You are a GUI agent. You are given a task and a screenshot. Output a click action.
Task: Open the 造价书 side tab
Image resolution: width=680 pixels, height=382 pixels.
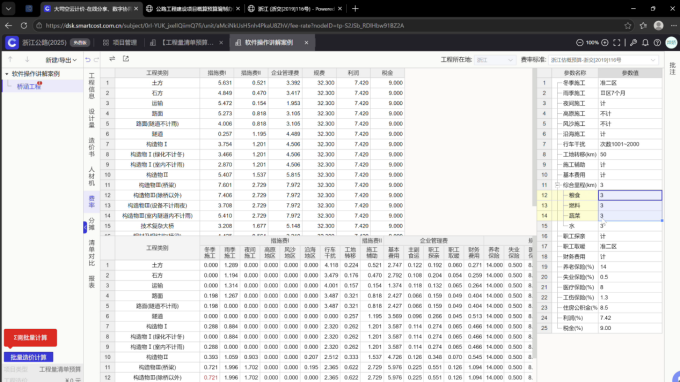tap(92, 147)
